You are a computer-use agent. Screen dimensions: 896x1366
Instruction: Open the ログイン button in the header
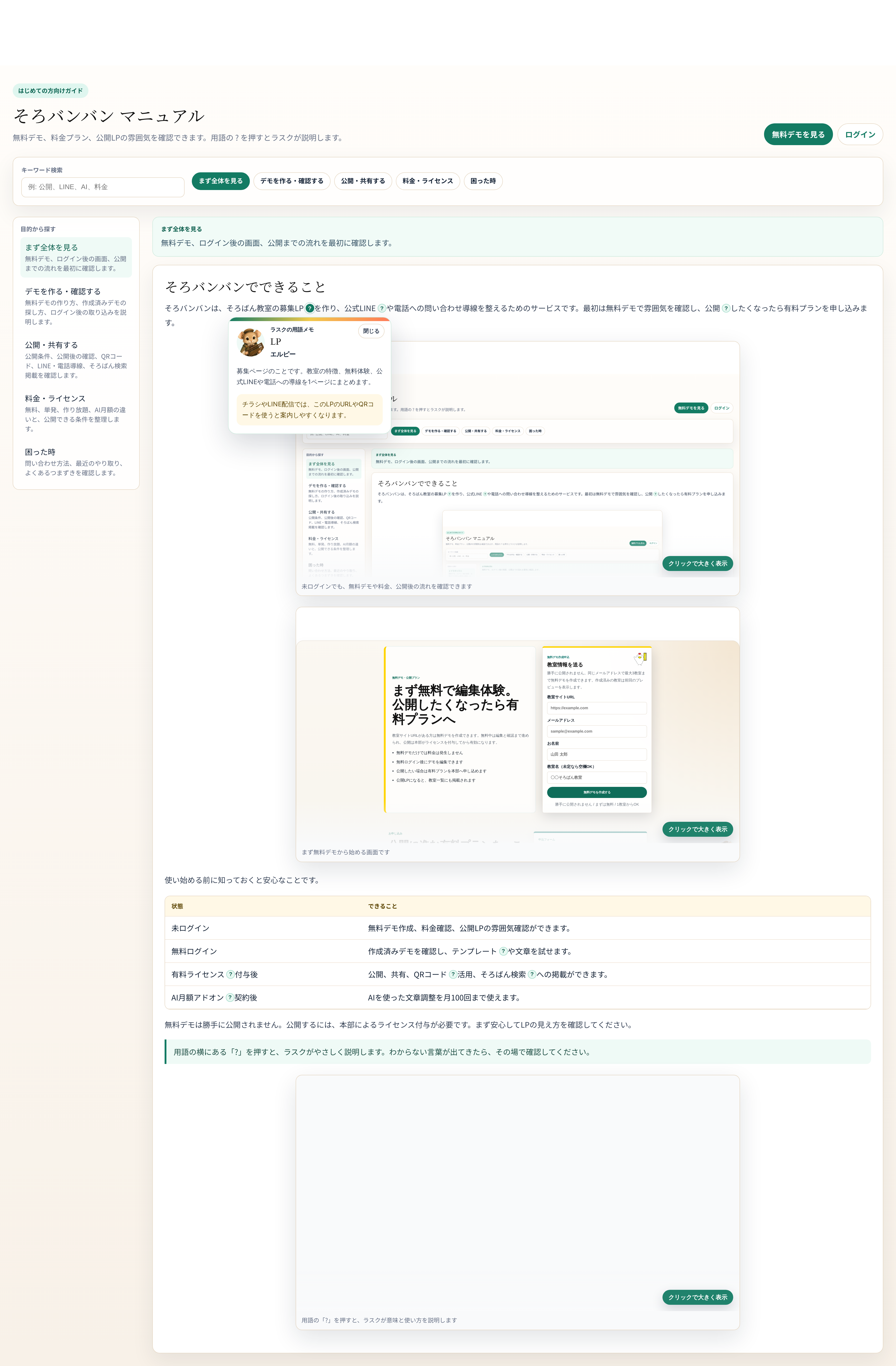[x=860, y=134]
